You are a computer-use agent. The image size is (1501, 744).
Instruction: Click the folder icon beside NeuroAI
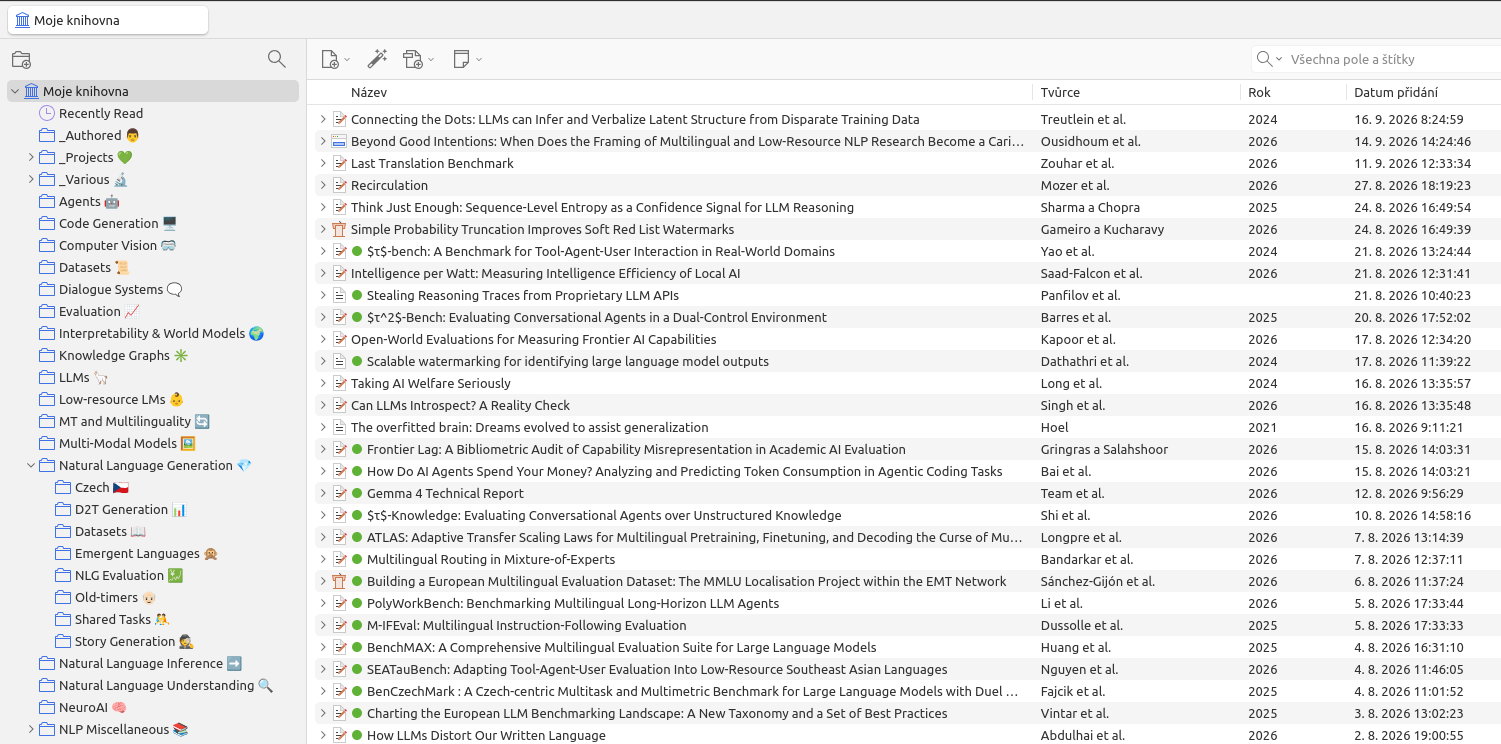pyautogui.click(x=47, y=707)
